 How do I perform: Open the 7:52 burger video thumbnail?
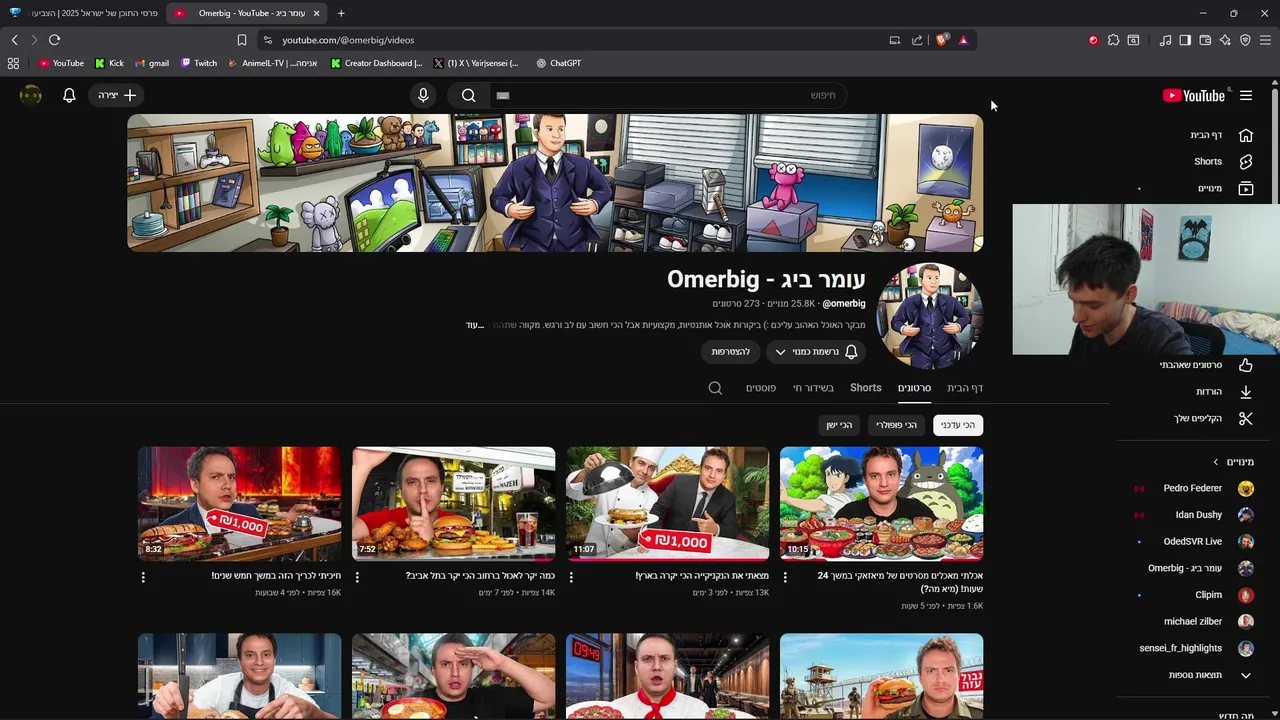[x=453, y=504]
